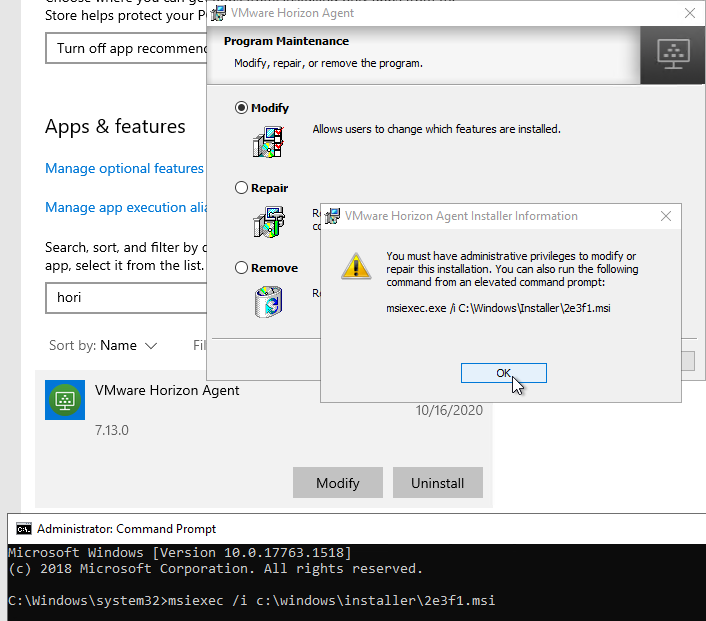Close the VMware Horizon Agent maintenance window
706x621 pixels.
pos(689,14)
